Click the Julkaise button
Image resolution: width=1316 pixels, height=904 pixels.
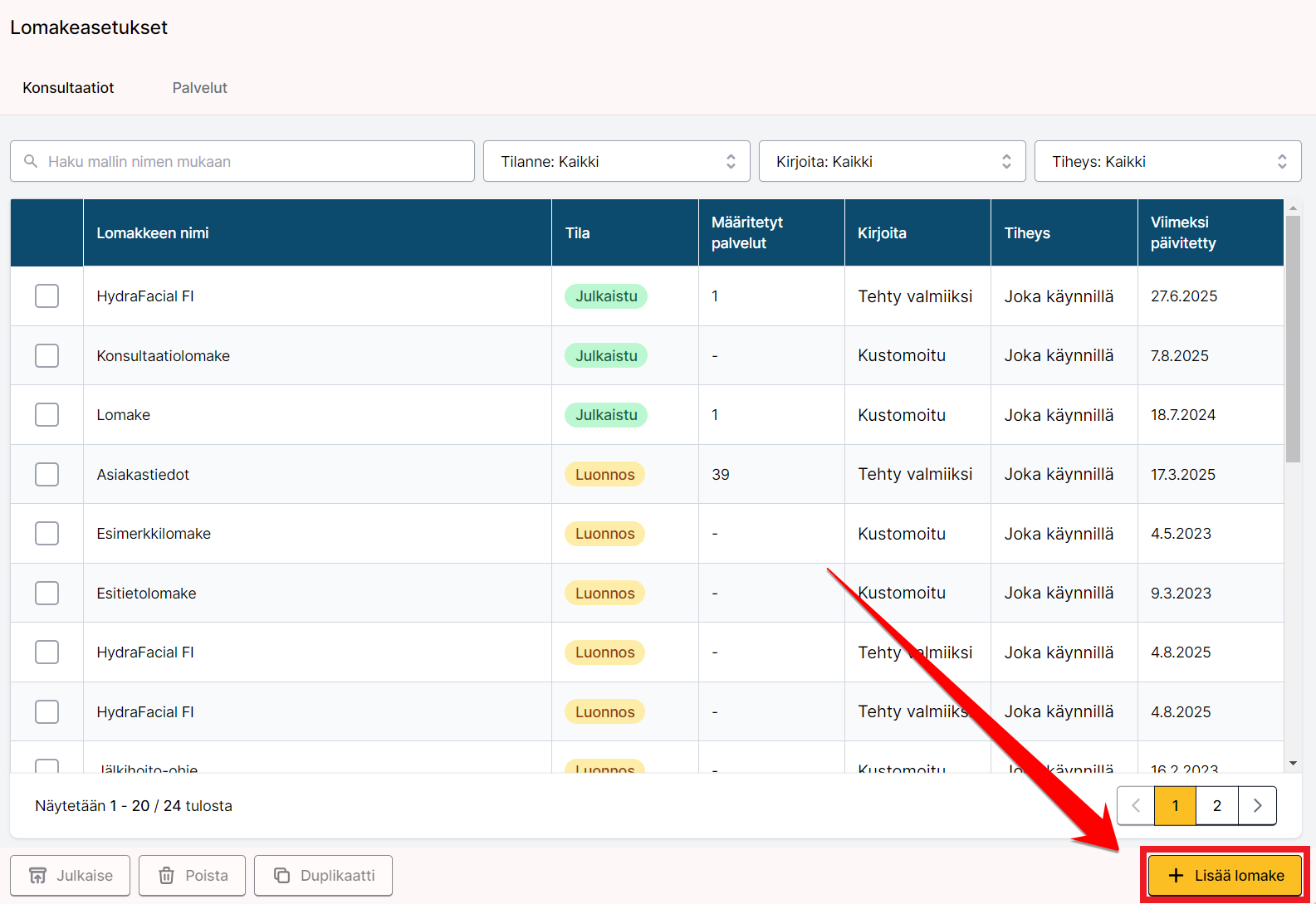click(71, 876)
